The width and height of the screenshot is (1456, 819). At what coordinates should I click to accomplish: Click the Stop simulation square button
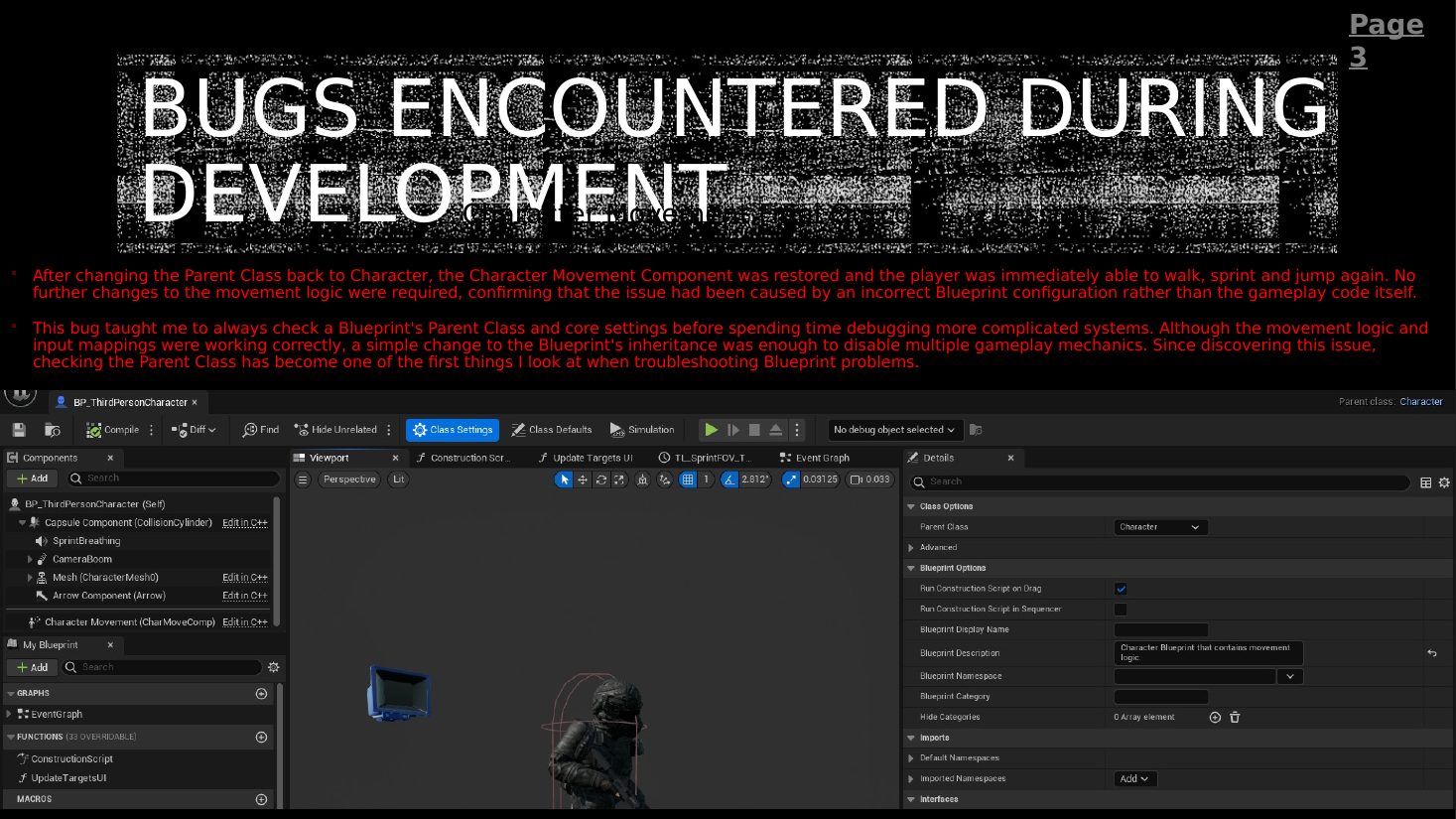click(x=754, y=430)
